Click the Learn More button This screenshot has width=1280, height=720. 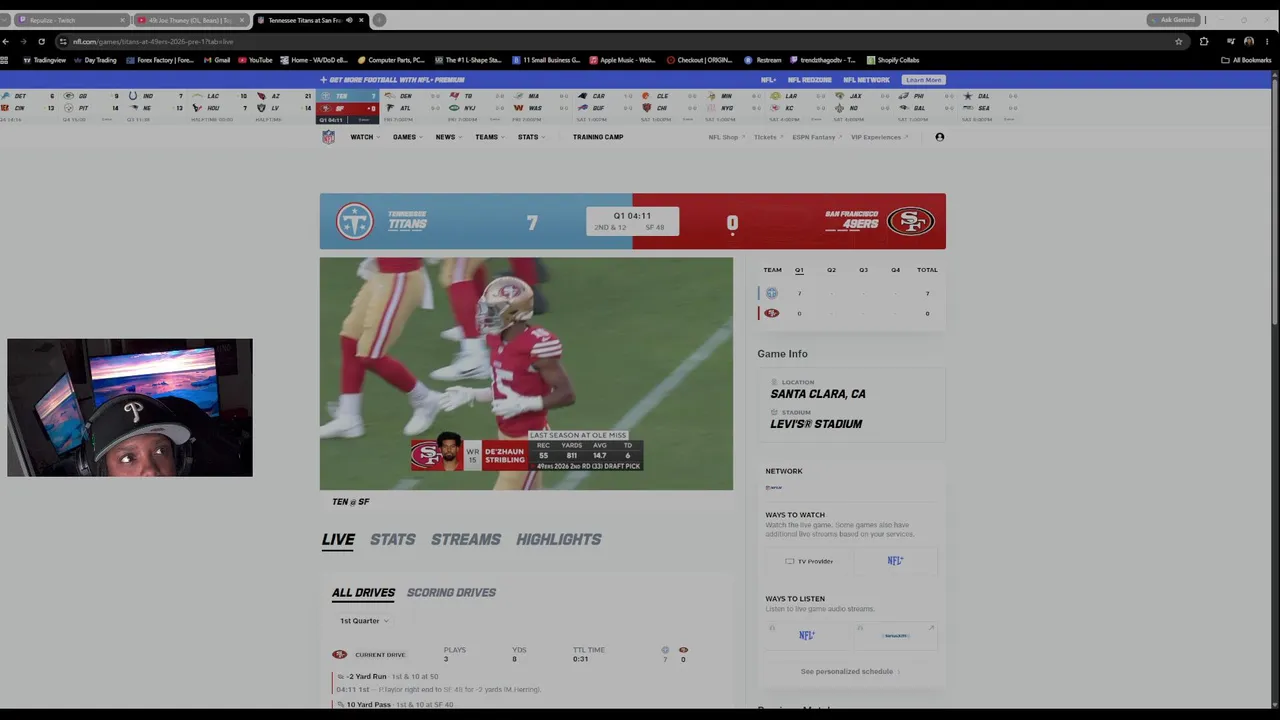point(923,80)
